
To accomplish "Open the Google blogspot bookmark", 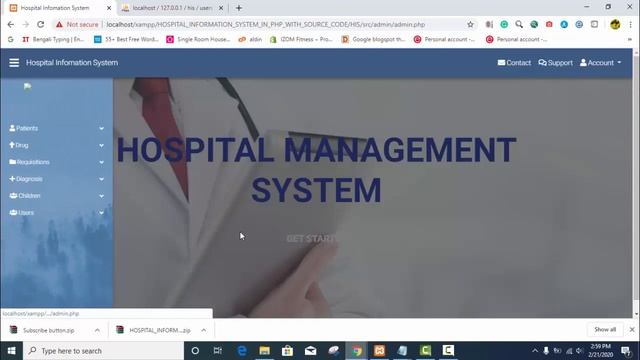I will coord(373,40).
